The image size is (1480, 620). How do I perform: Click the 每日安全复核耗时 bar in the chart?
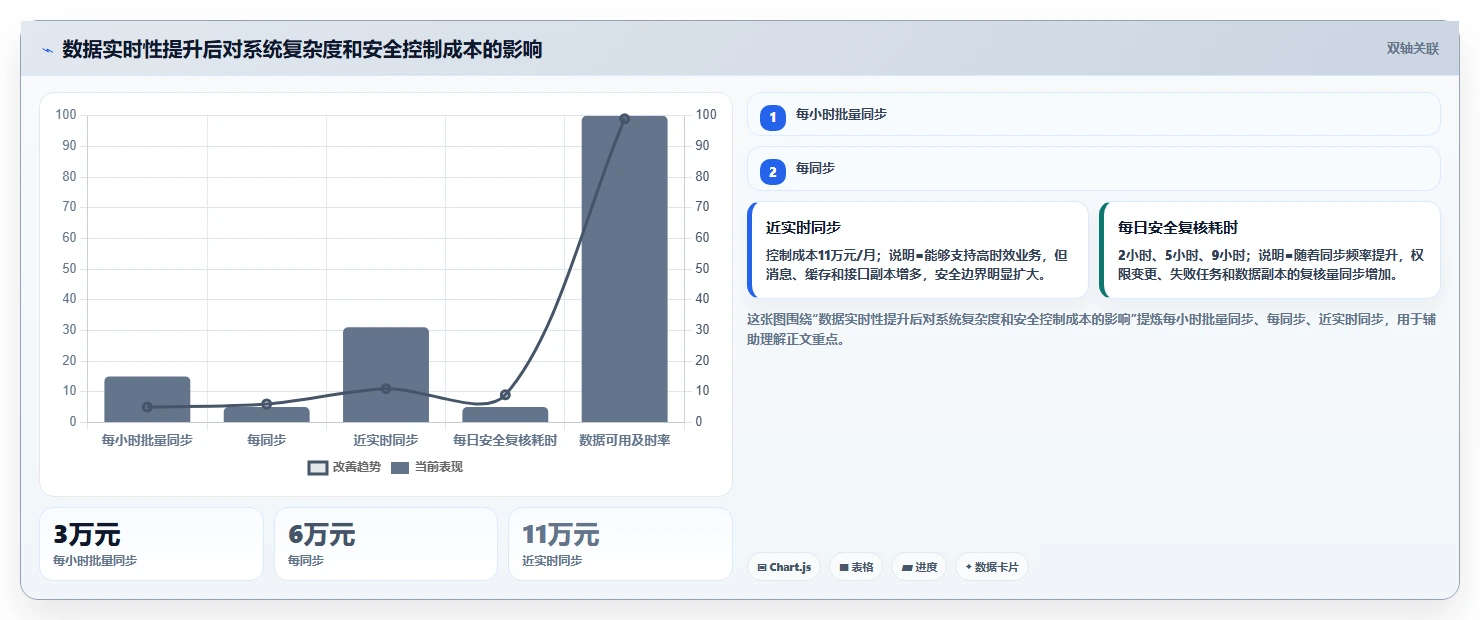[505, 414]
